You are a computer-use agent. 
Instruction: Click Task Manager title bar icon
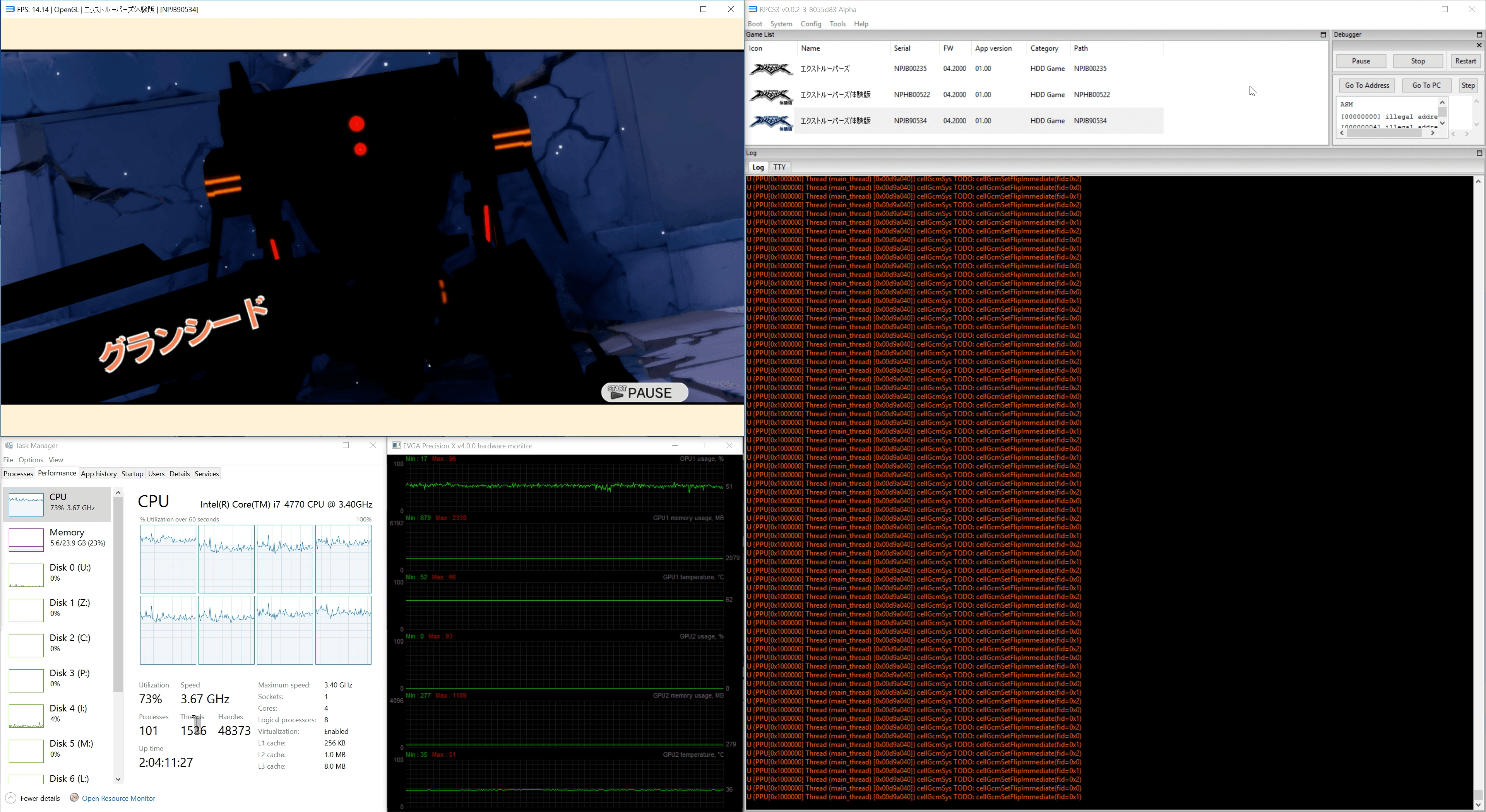pos(9,445)
